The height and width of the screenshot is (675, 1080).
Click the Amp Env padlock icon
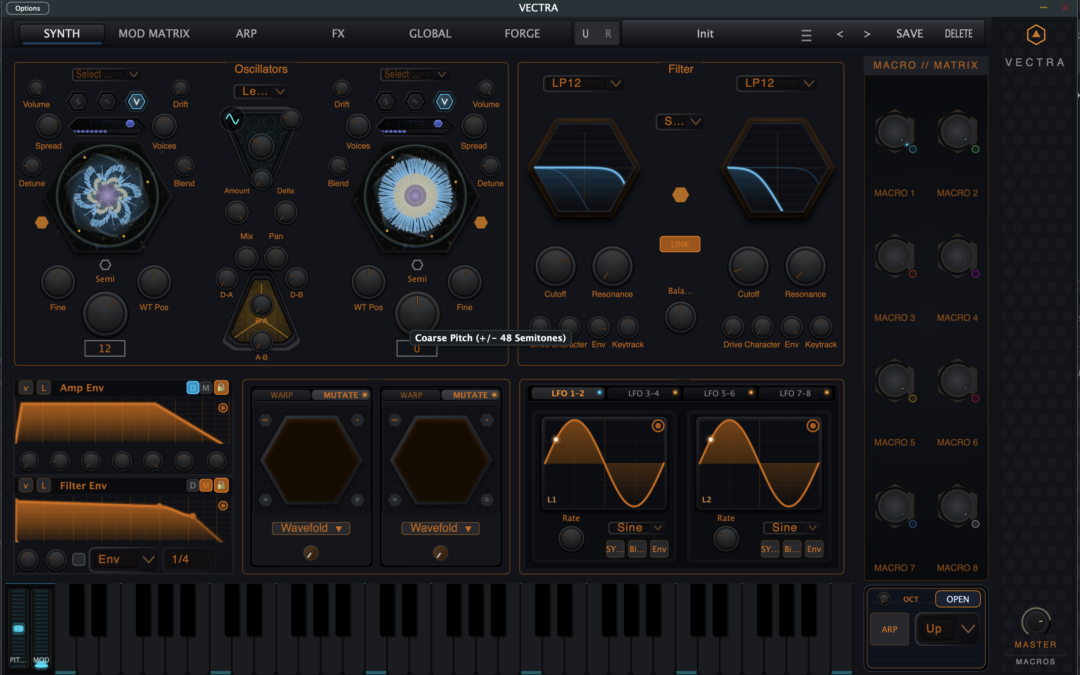221,387
